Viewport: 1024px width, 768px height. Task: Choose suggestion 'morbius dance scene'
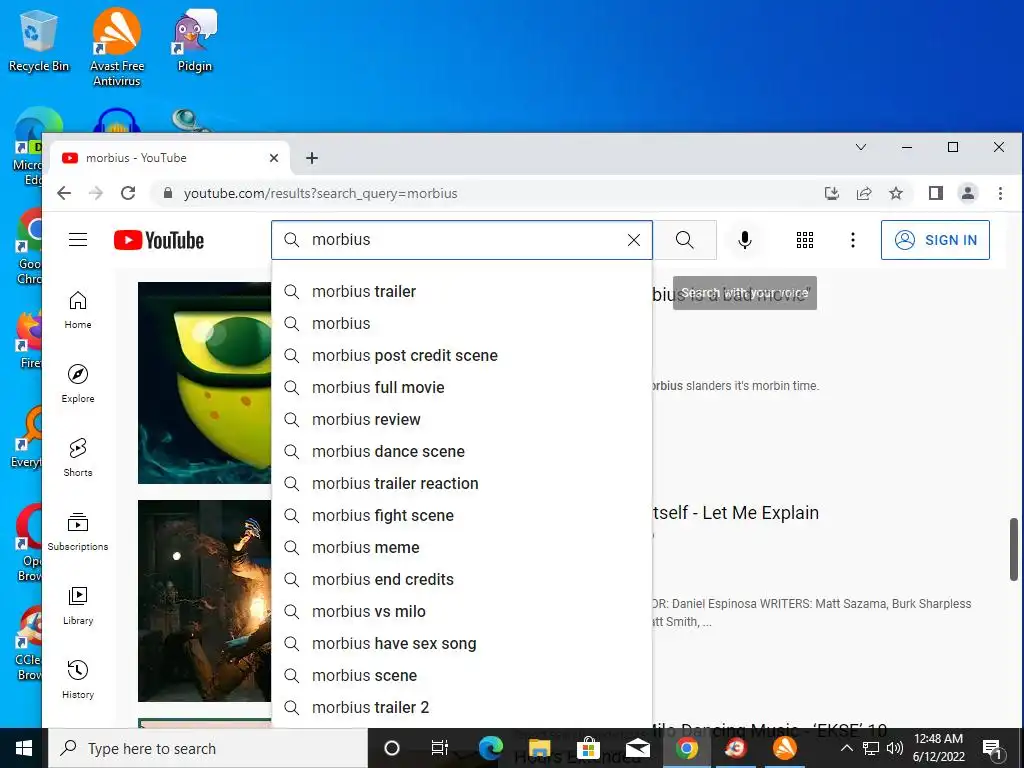pos(462,451)
